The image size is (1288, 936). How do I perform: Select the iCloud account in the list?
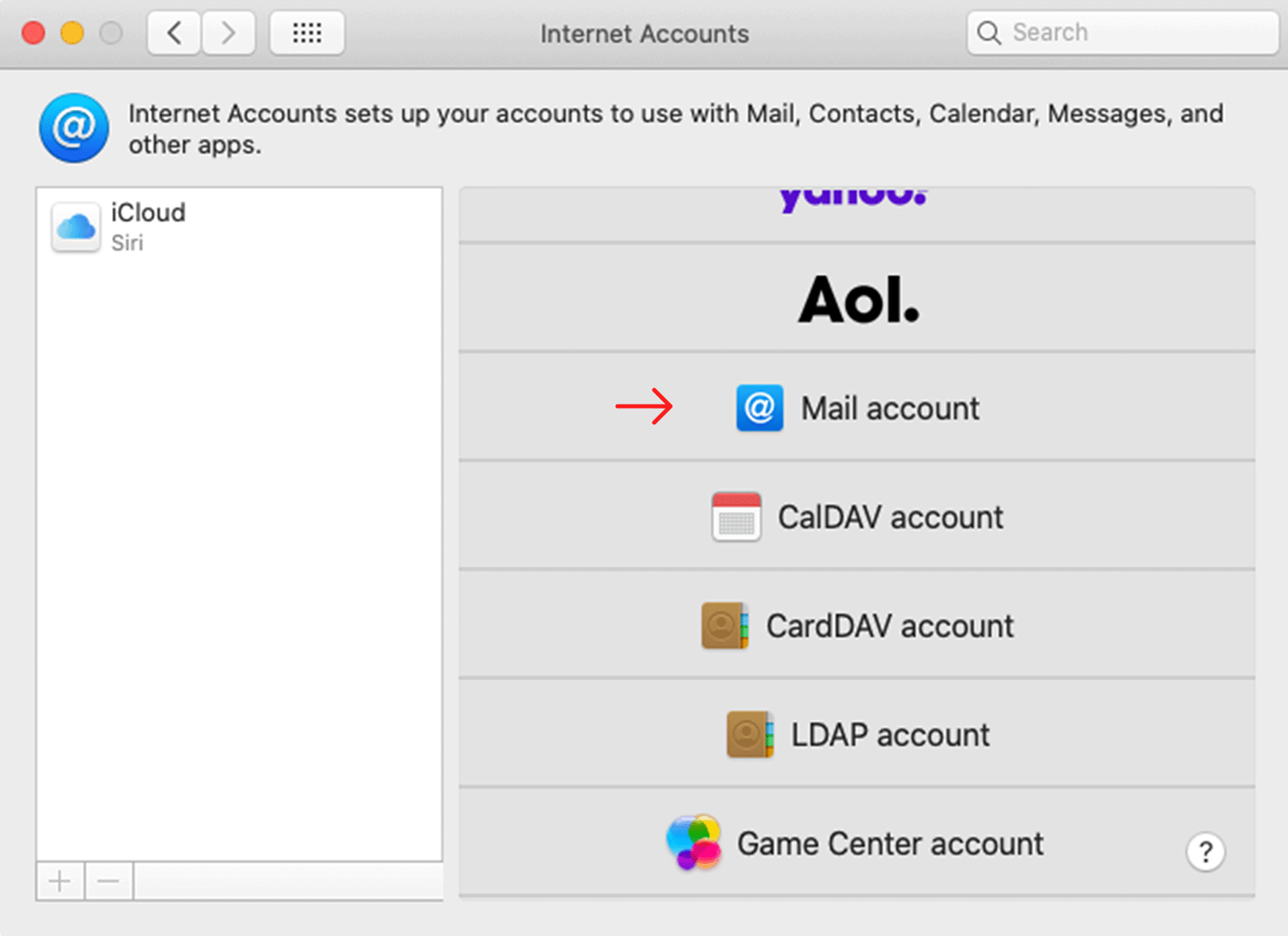[240, 227]
